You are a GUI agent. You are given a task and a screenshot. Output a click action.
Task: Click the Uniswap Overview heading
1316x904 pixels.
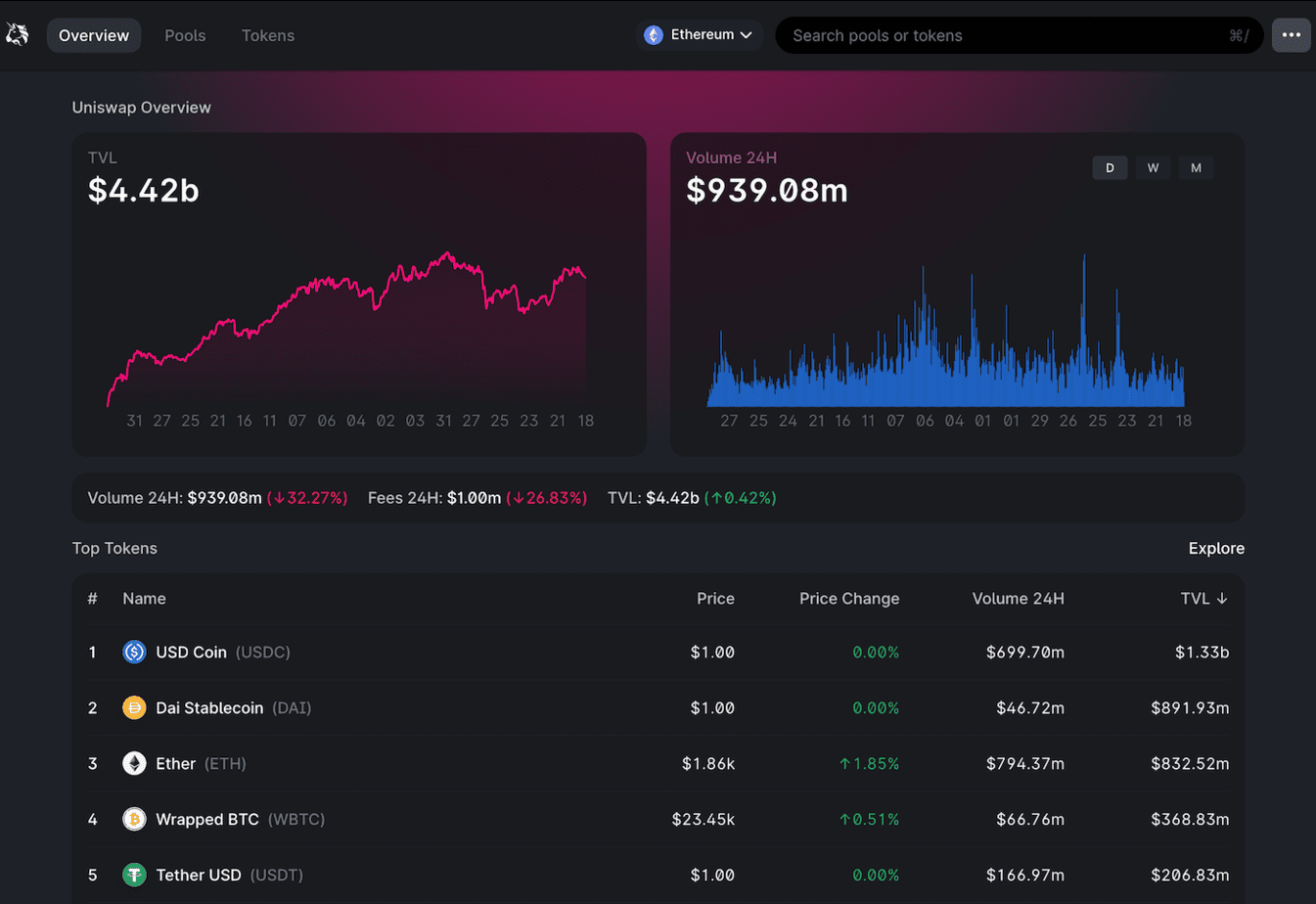coord(141,108)
